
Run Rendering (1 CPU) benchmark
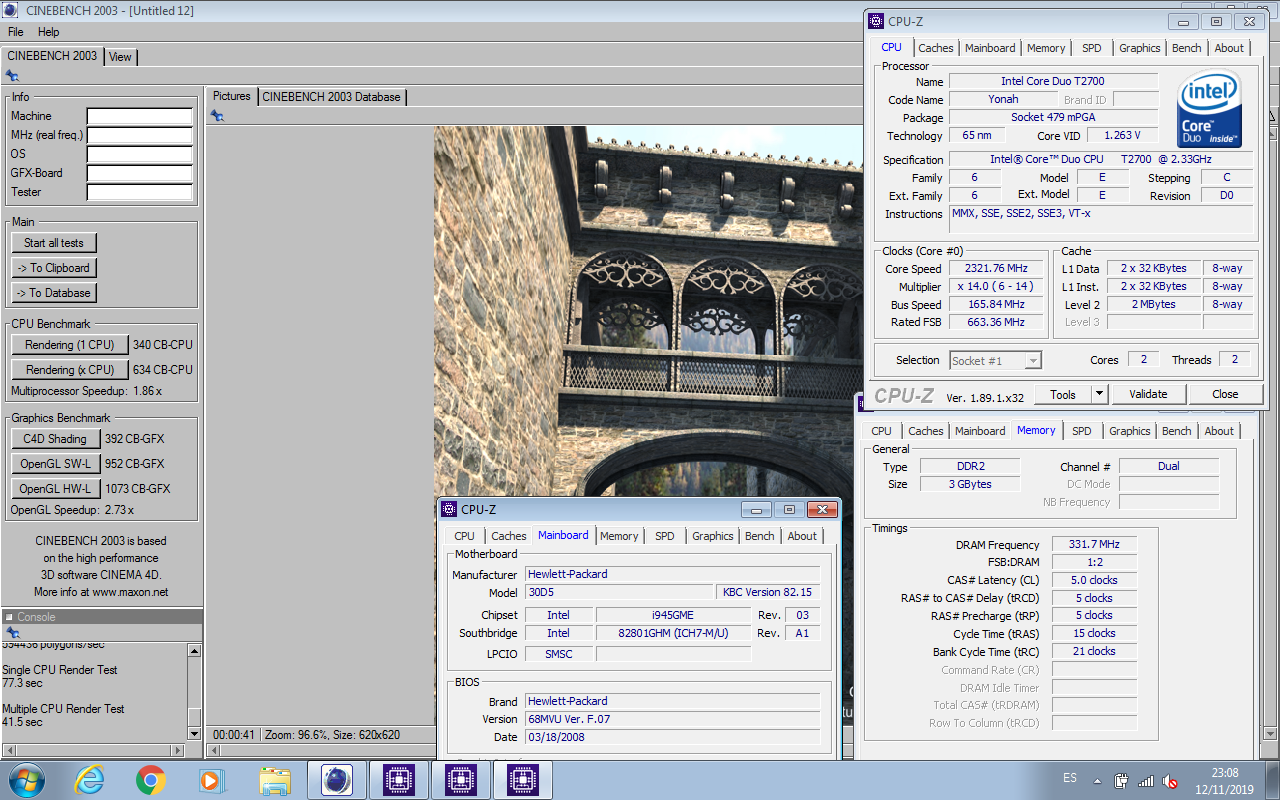[70, 345]
